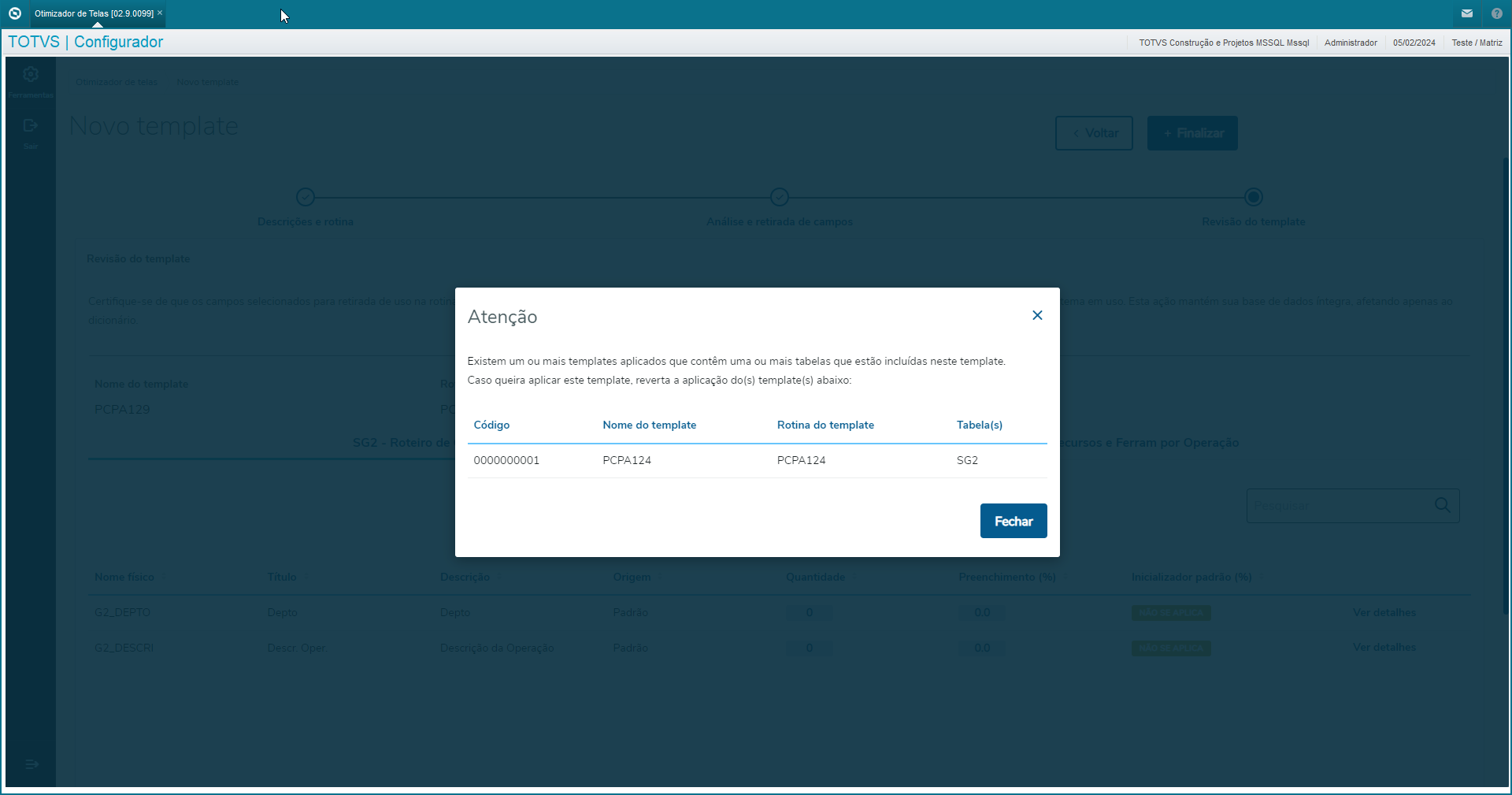Click the G2_DESCRI field name cell

[x=124, y=648]
